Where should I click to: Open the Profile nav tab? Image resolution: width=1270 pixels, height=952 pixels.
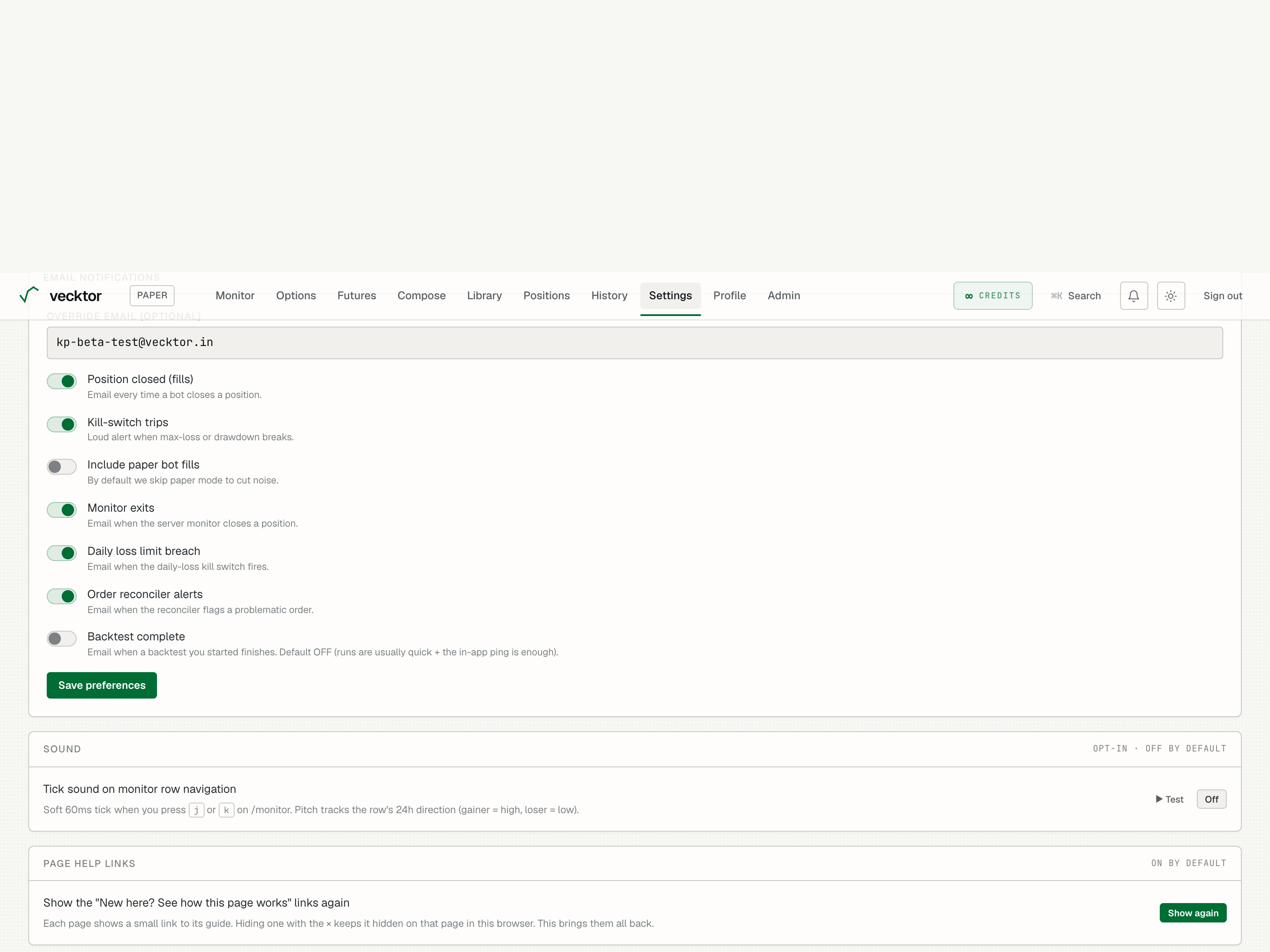730,296
